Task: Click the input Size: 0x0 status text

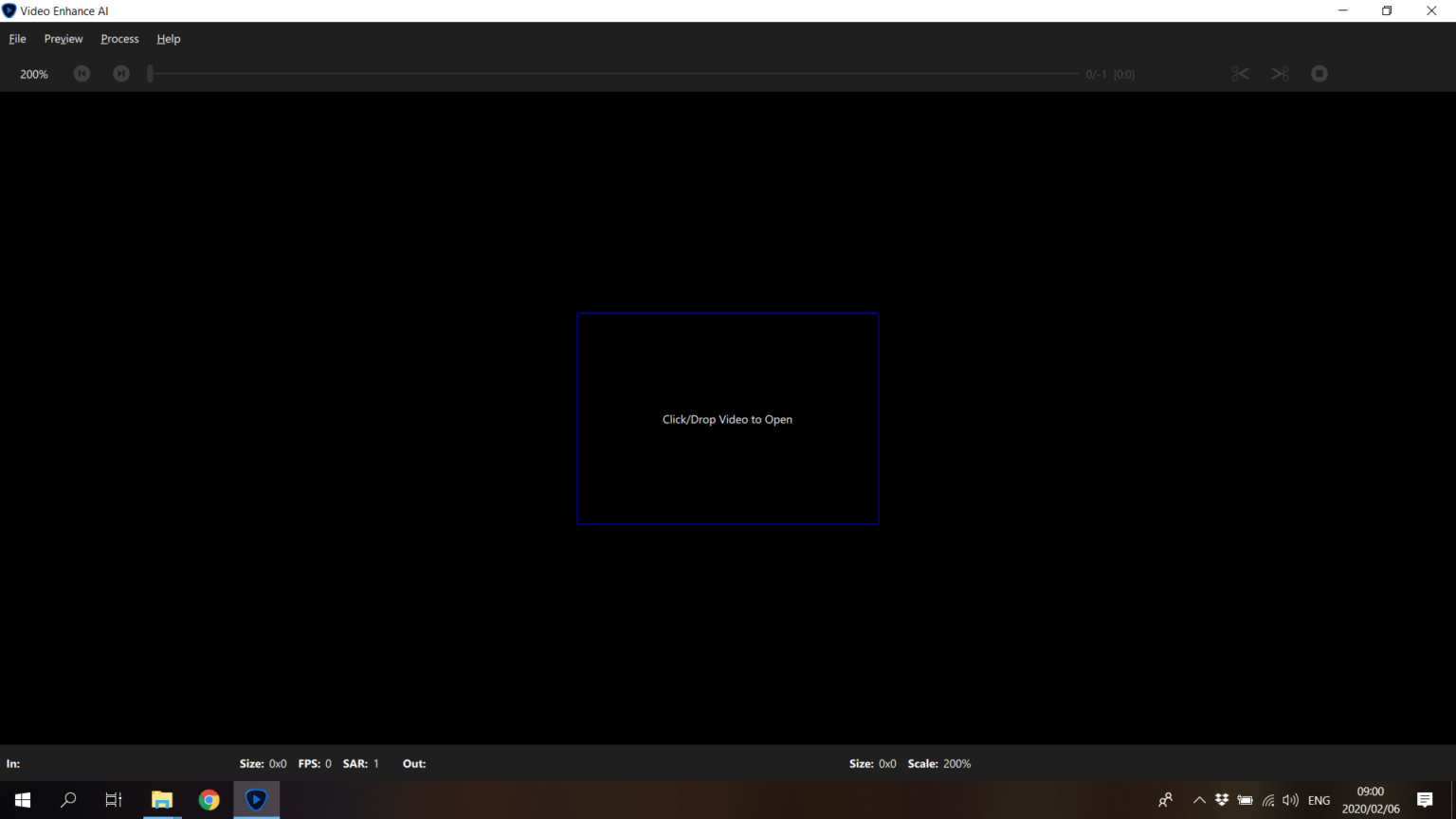Action: tap(264, 763)
